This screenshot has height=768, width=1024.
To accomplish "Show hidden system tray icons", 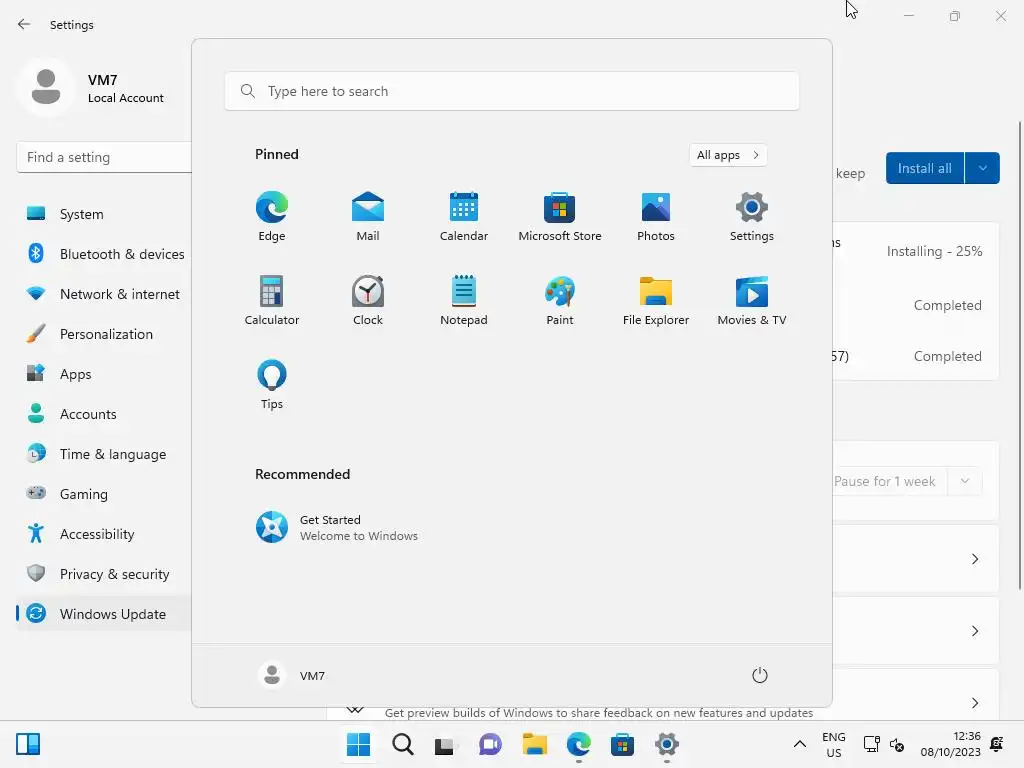I will click(799, 744).
